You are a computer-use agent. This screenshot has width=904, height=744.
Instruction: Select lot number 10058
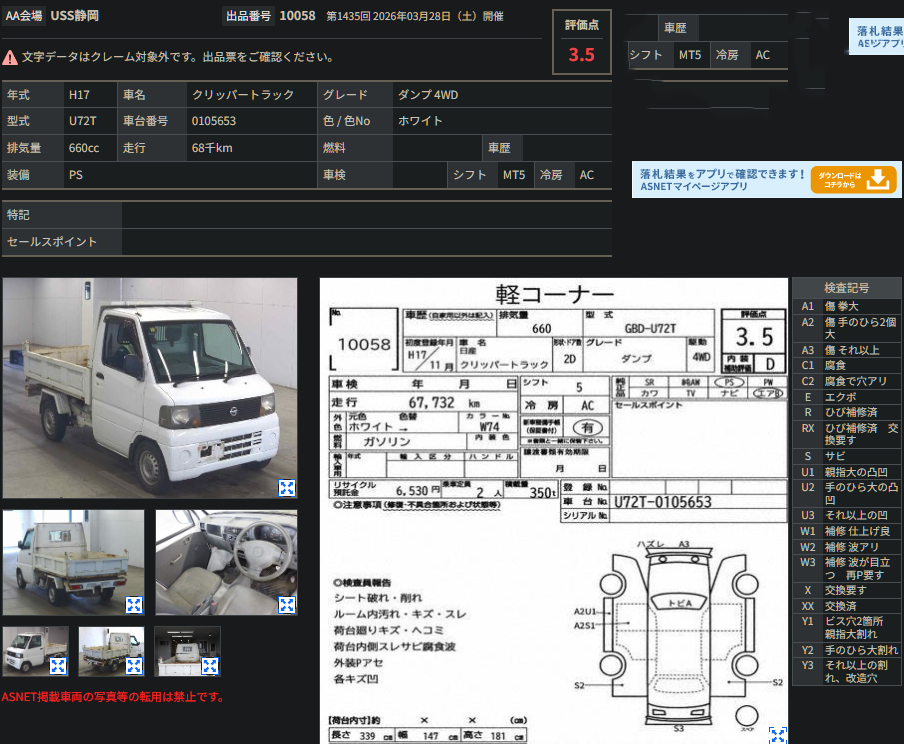pos(297,16)
